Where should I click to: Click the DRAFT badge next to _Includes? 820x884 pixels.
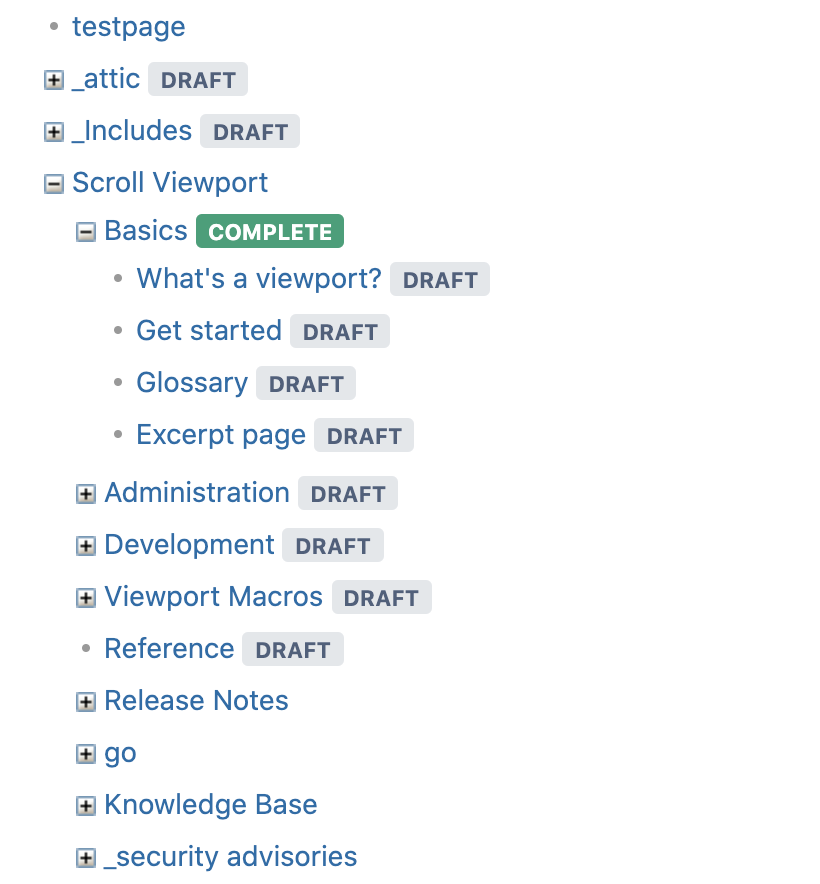[x=250, y=131]
